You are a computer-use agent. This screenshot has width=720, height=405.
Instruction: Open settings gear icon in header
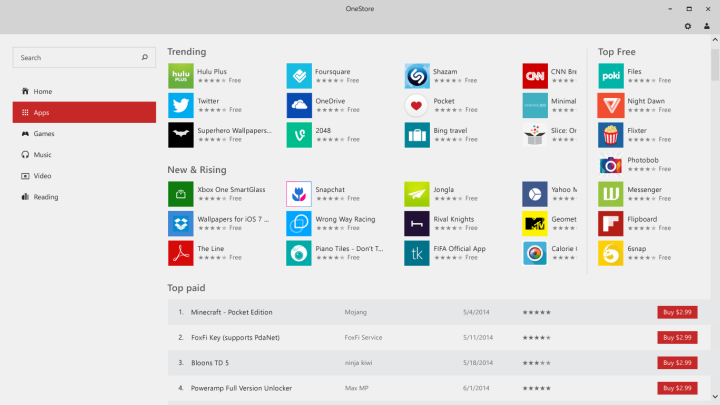(x=688, y=26)
